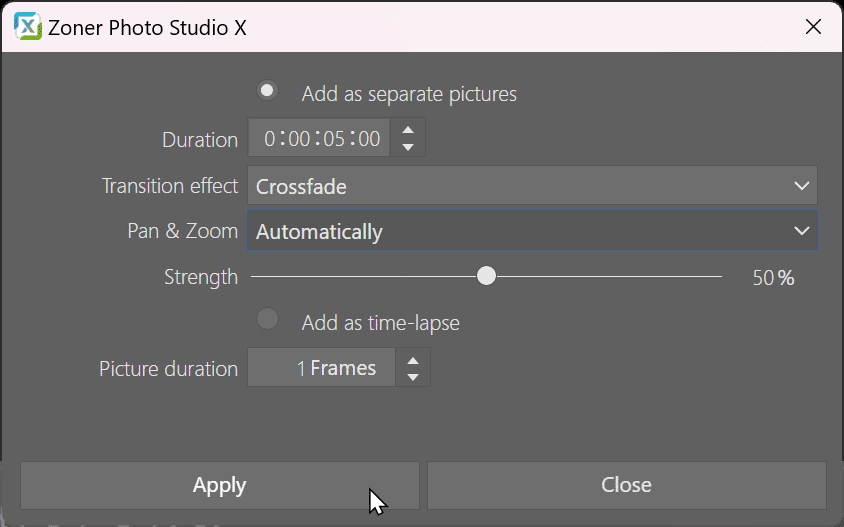Increase Picture duration frames with up arrow

pyautogui.click(x=413, y=359)
